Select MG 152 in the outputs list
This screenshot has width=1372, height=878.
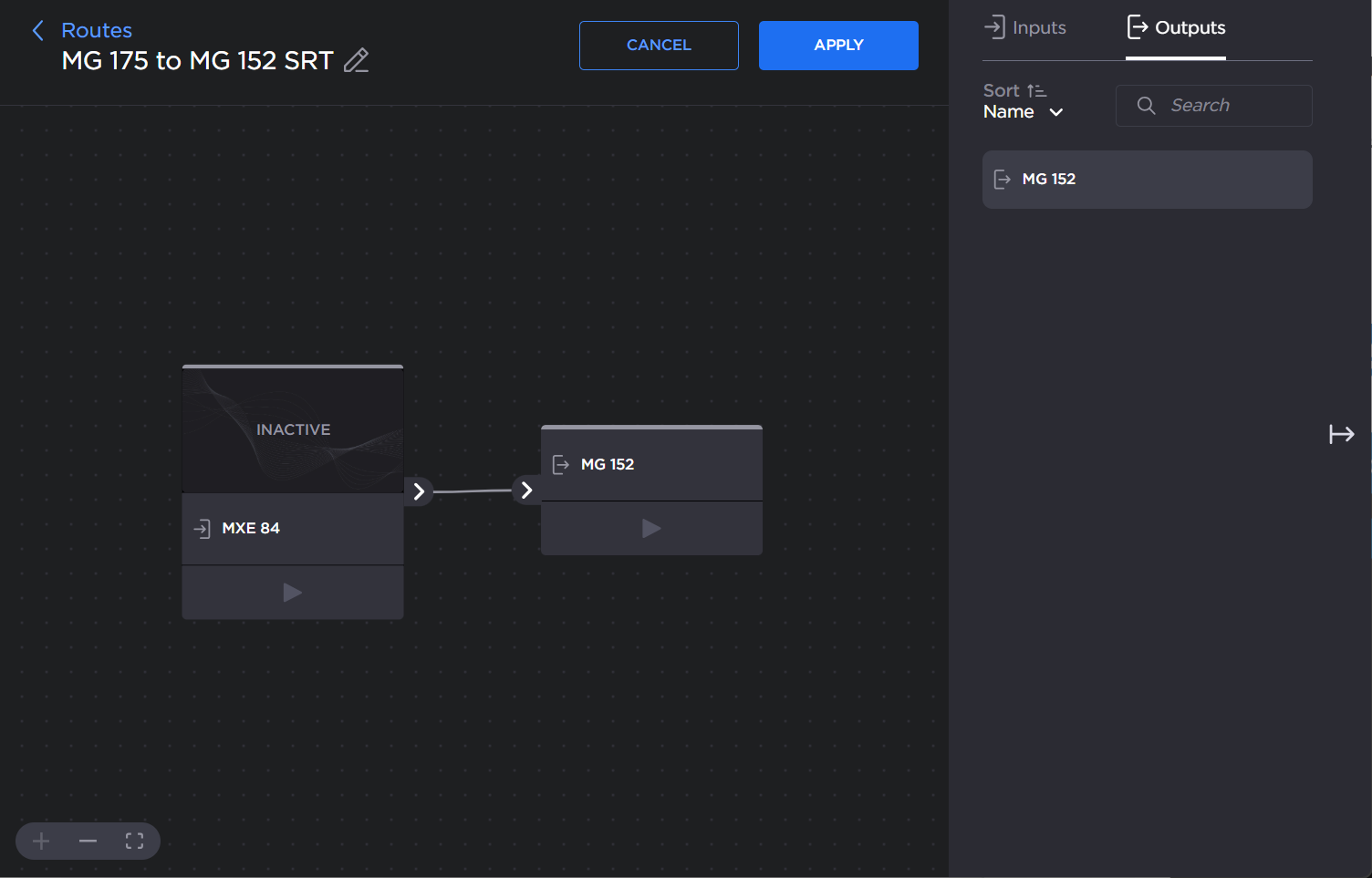1147,180
